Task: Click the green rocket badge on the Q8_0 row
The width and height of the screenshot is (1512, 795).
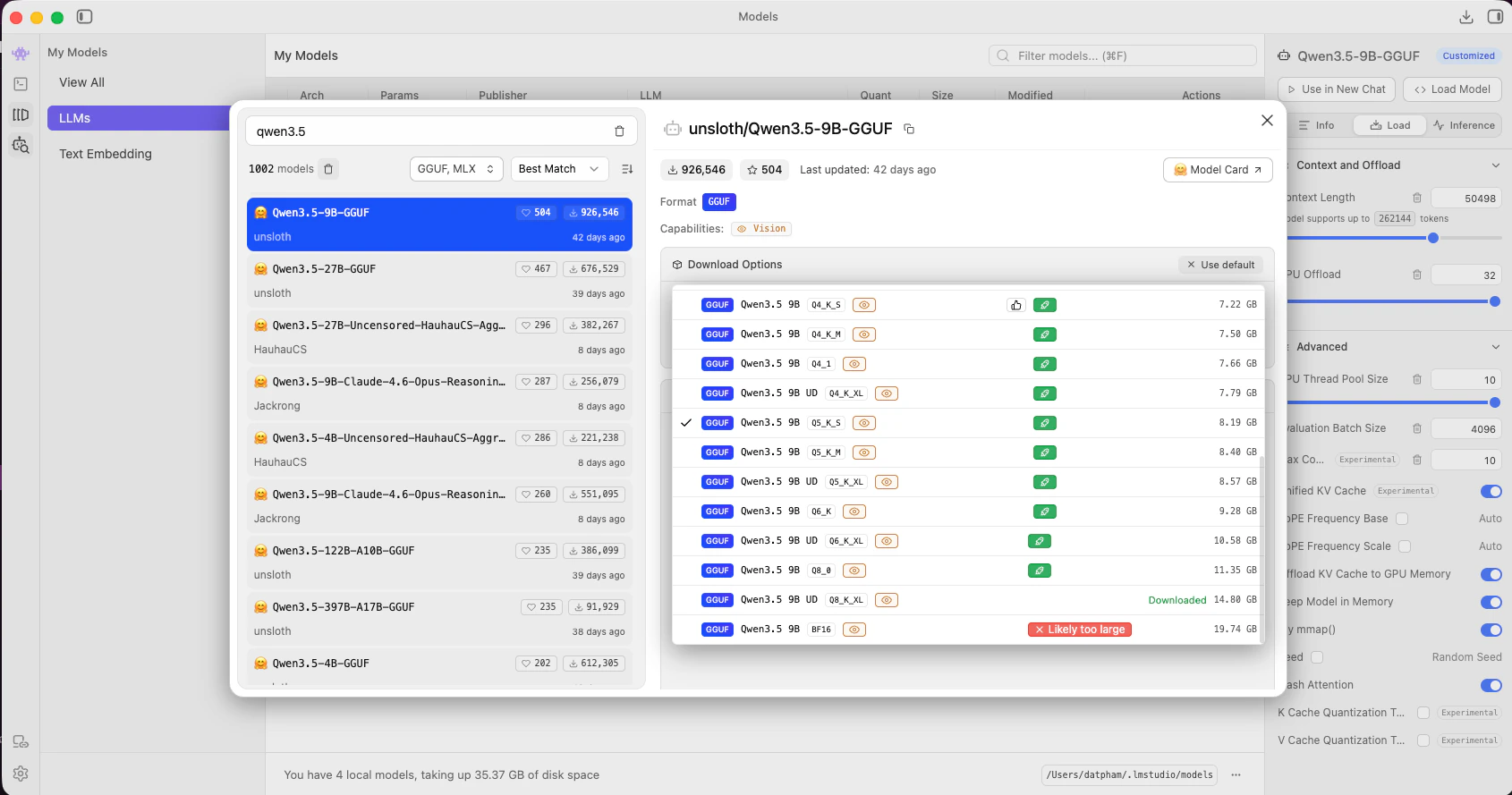Action: point(1039,571)
